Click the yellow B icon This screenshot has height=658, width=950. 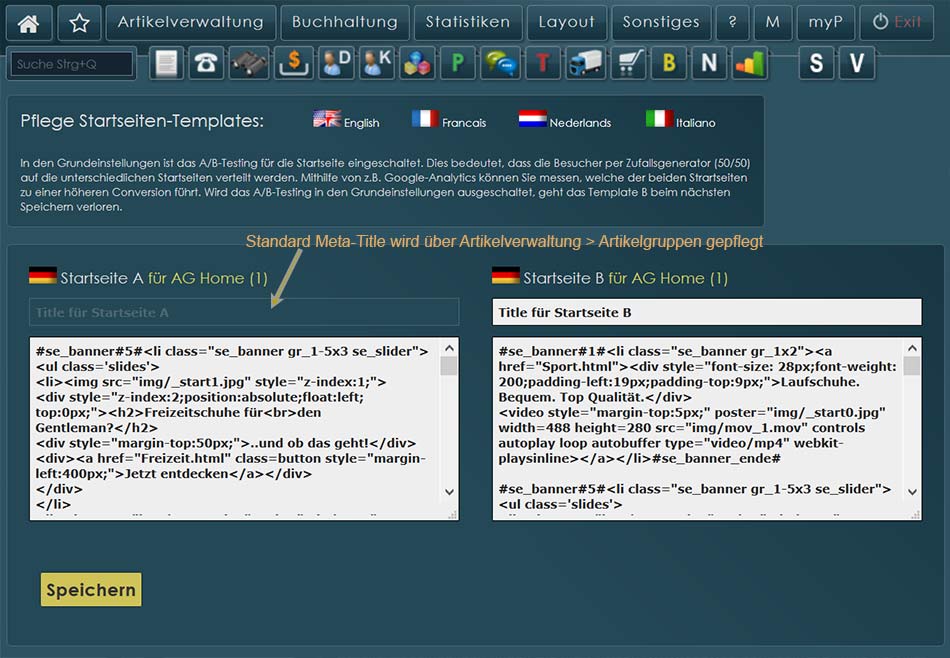[669, 63]
